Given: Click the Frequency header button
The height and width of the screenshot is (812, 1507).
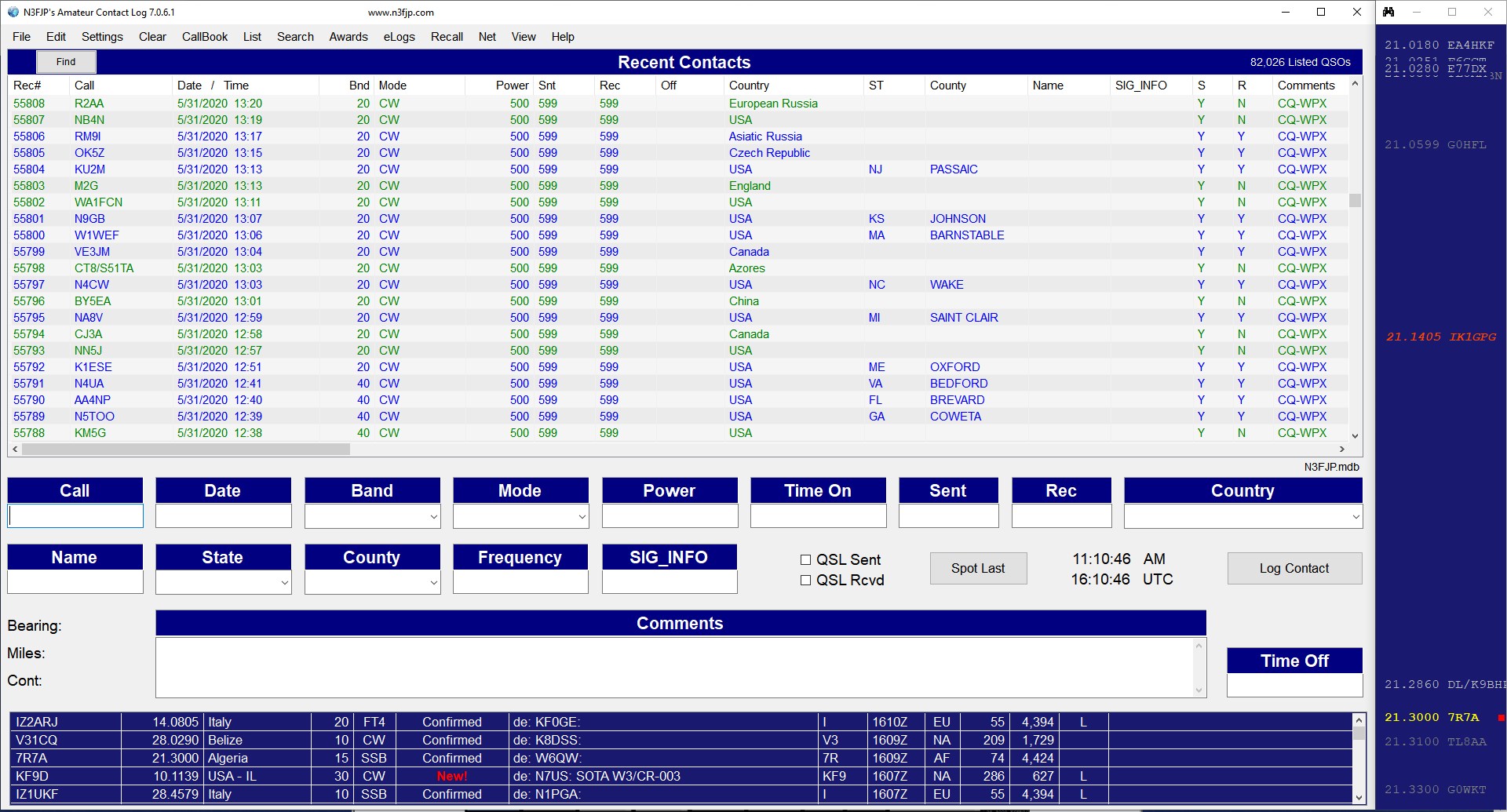Looking at the screenshot, I should [520, 557].
